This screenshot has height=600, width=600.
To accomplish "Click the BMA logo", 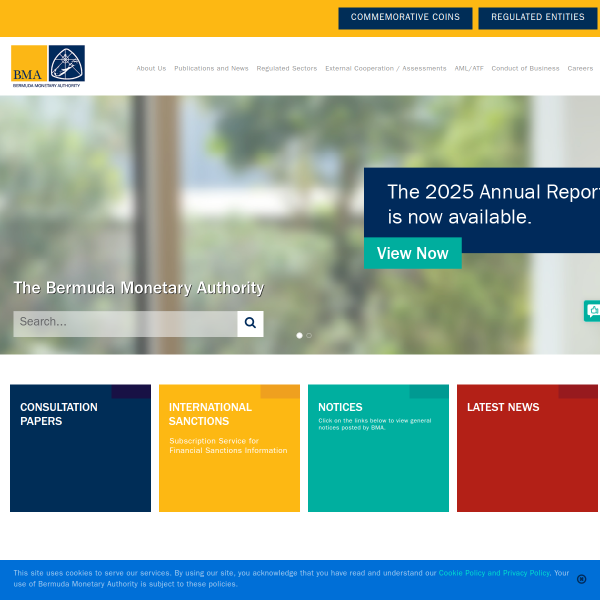I will (x=48, y=66).
